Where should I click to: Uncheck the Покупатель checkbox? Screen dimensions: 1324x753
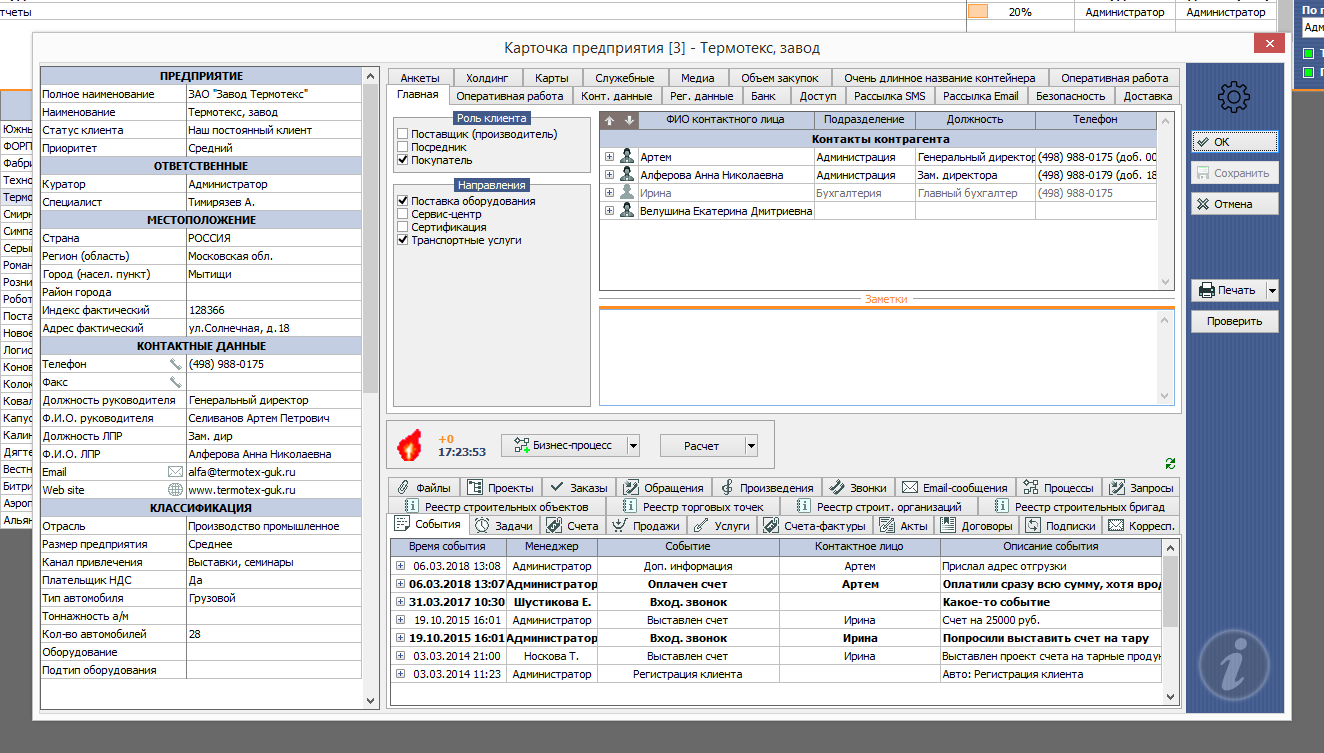[x=402, y=160]
